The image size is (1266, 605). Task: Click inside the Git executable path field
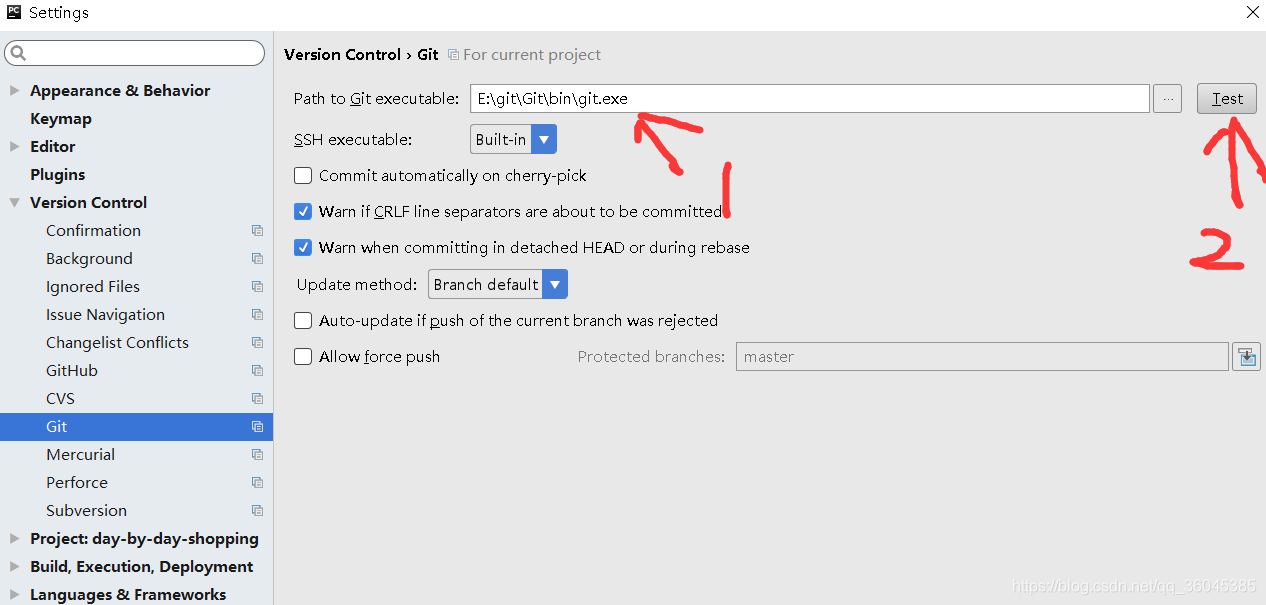(x=800, y=98)
